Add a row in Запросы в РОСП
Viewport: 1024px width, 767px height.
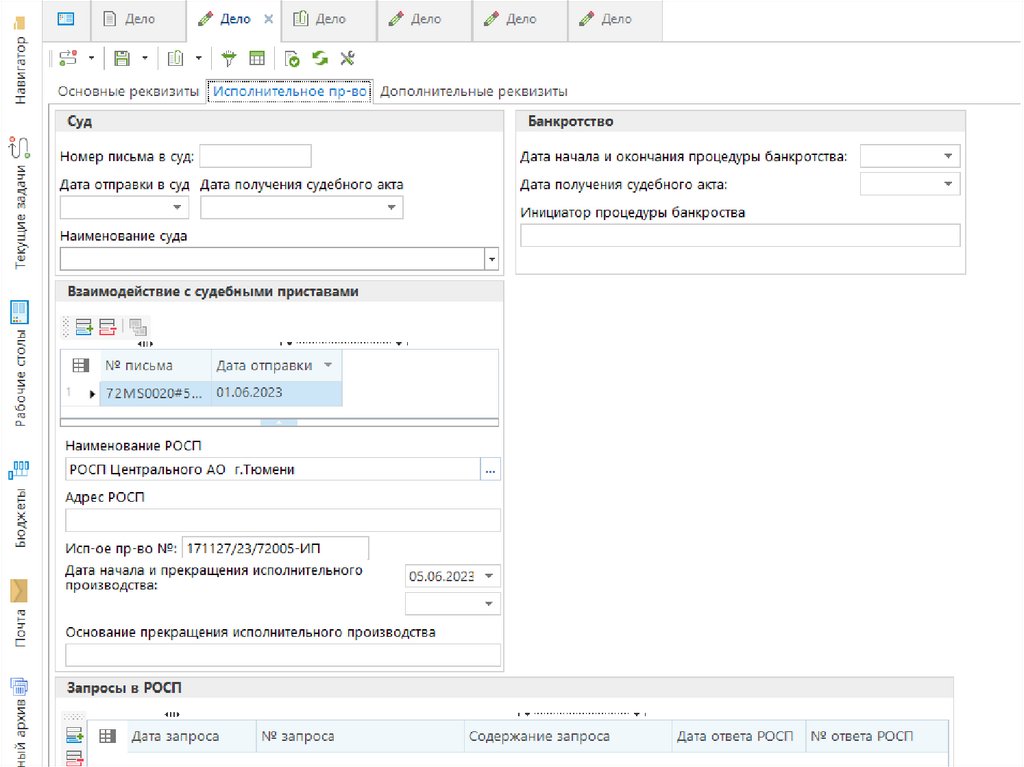(74, 736)
